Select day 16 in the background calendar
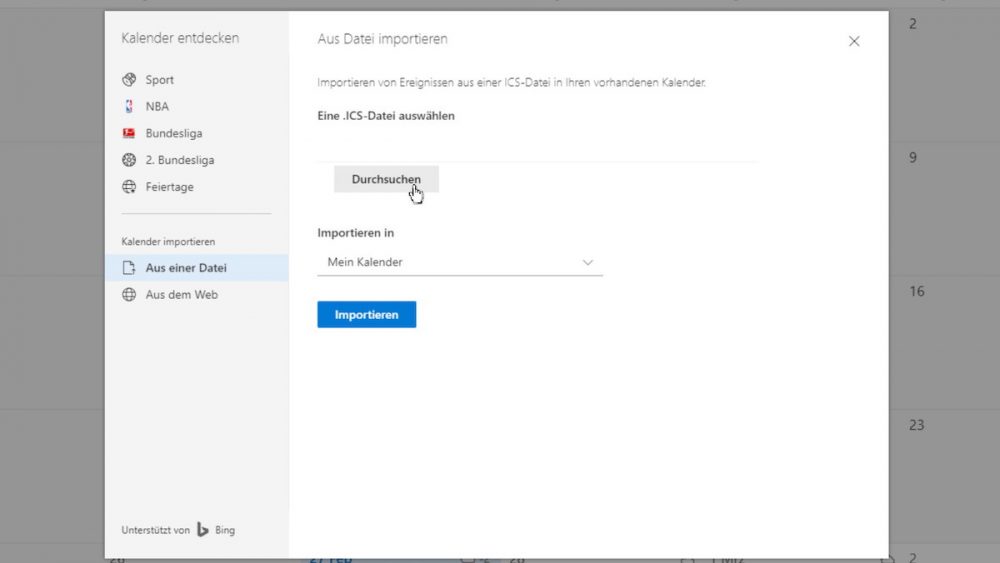 (916, 291)
